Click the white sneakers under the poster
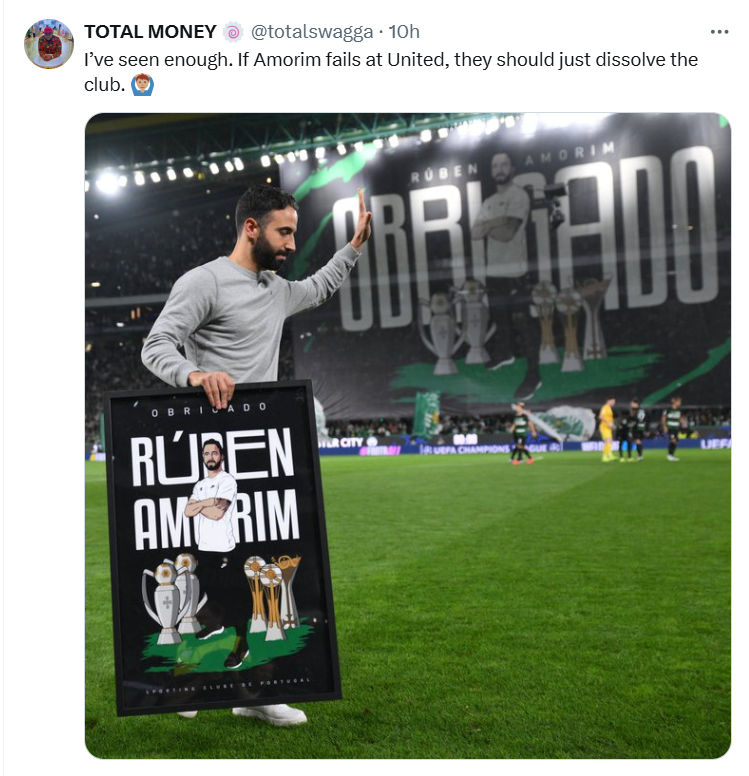Screen dimensions: 749x776 270,714
